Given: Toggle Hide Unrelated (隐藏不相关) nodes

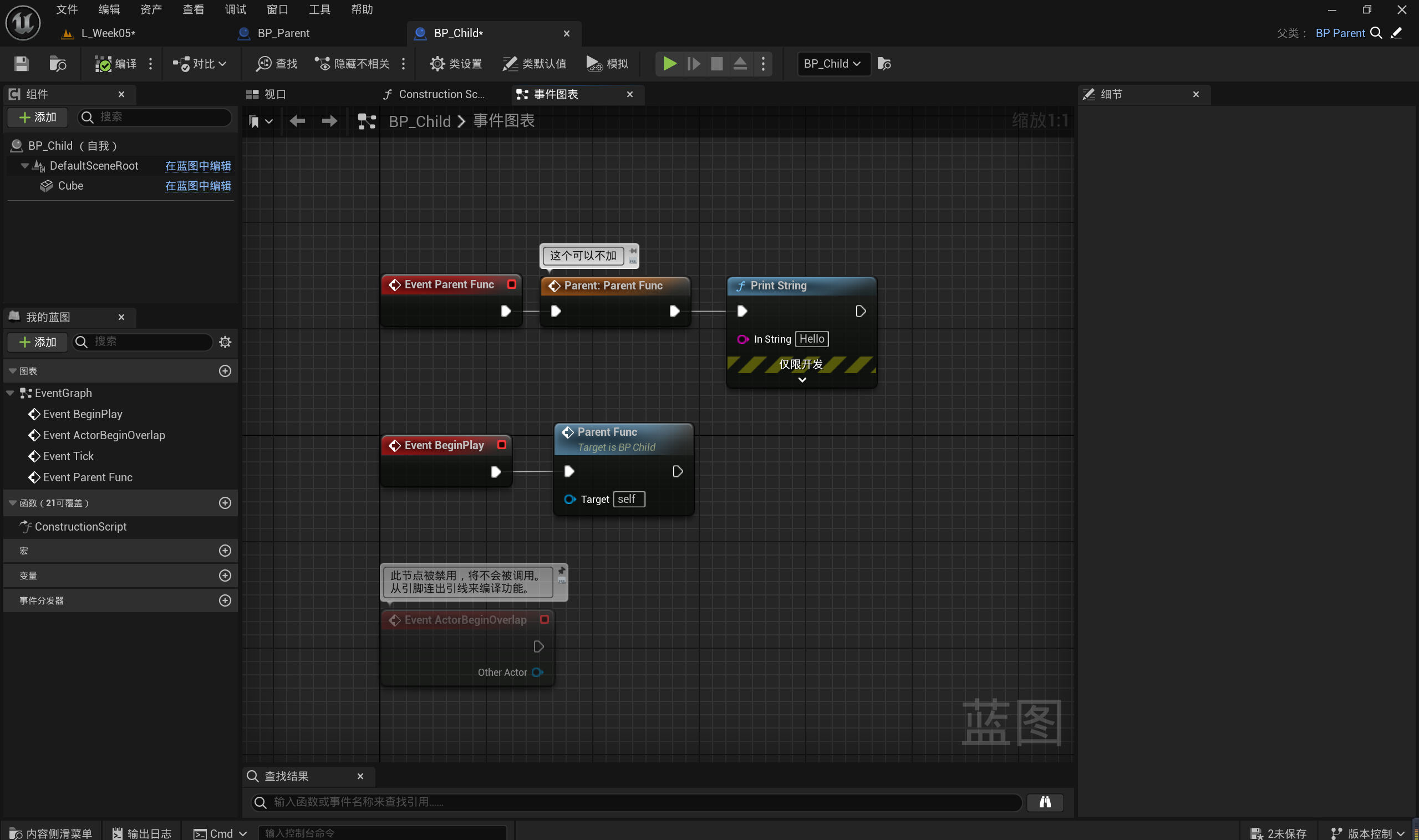Looking at the screenshot, I should (x=352, y=63).
